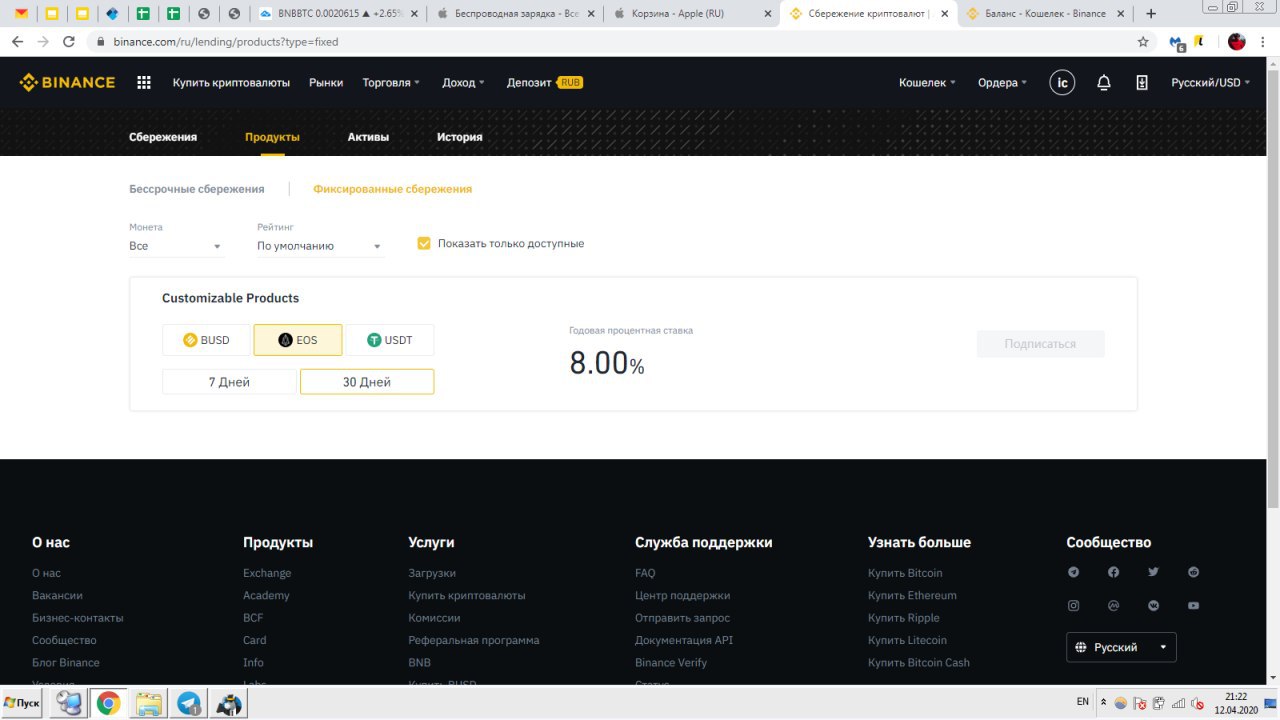Open Chrome menu three-dot icon
This screenshot has width=1280, height=720.
click(1264, 42)
